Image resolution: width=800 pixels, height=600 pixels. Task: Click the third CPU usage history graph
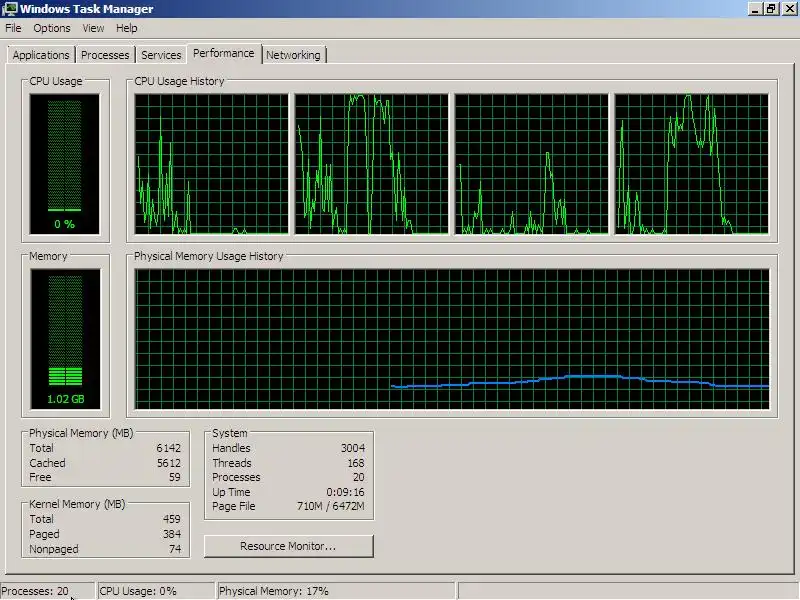(532, 164)
